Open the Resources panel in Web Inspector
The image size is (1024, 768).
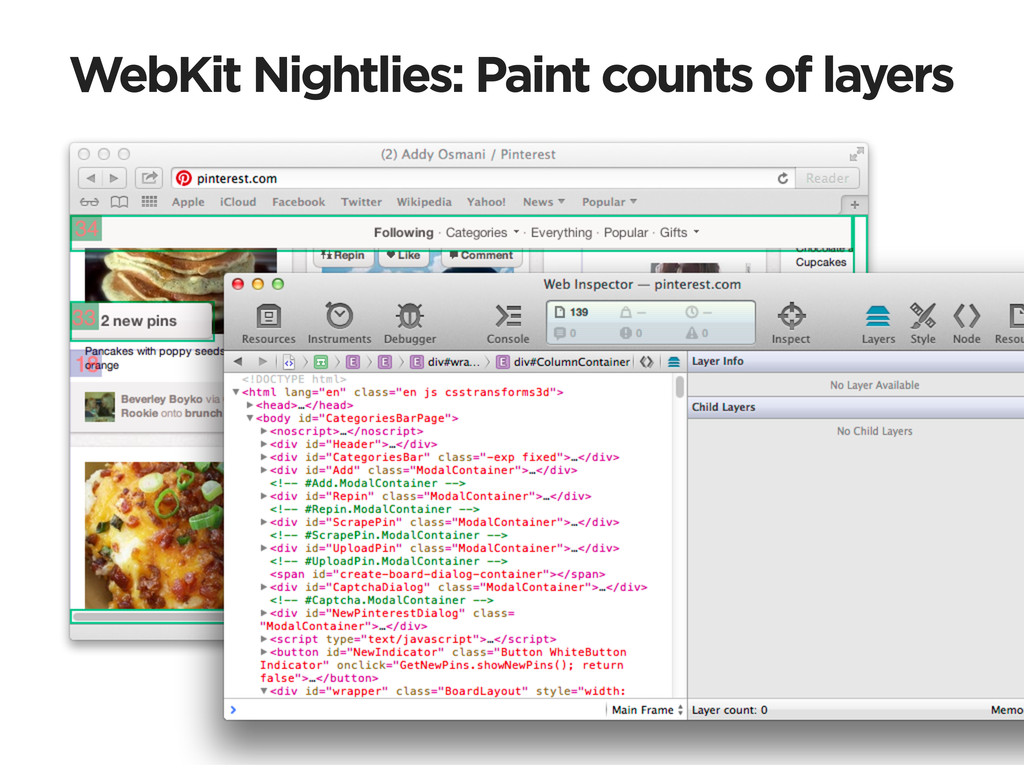coord(268,322)
